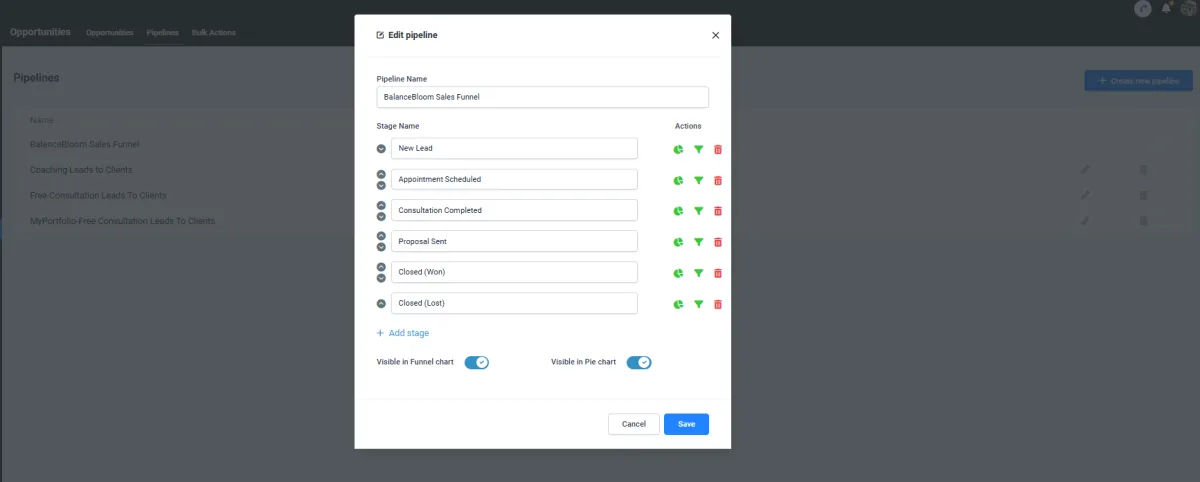Delete the Closed (Lost) stage
The width and height of the screenshot is (1200, 482).
pos(718,304)
